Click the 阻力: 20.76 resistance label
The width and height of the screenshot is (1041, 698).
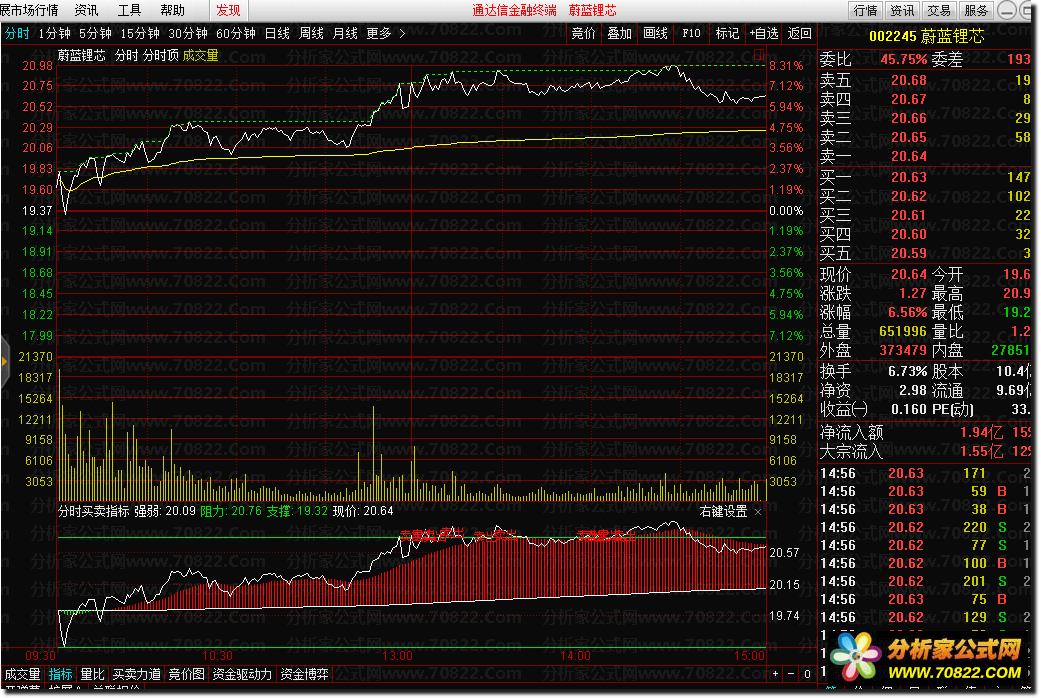point(230,511)
